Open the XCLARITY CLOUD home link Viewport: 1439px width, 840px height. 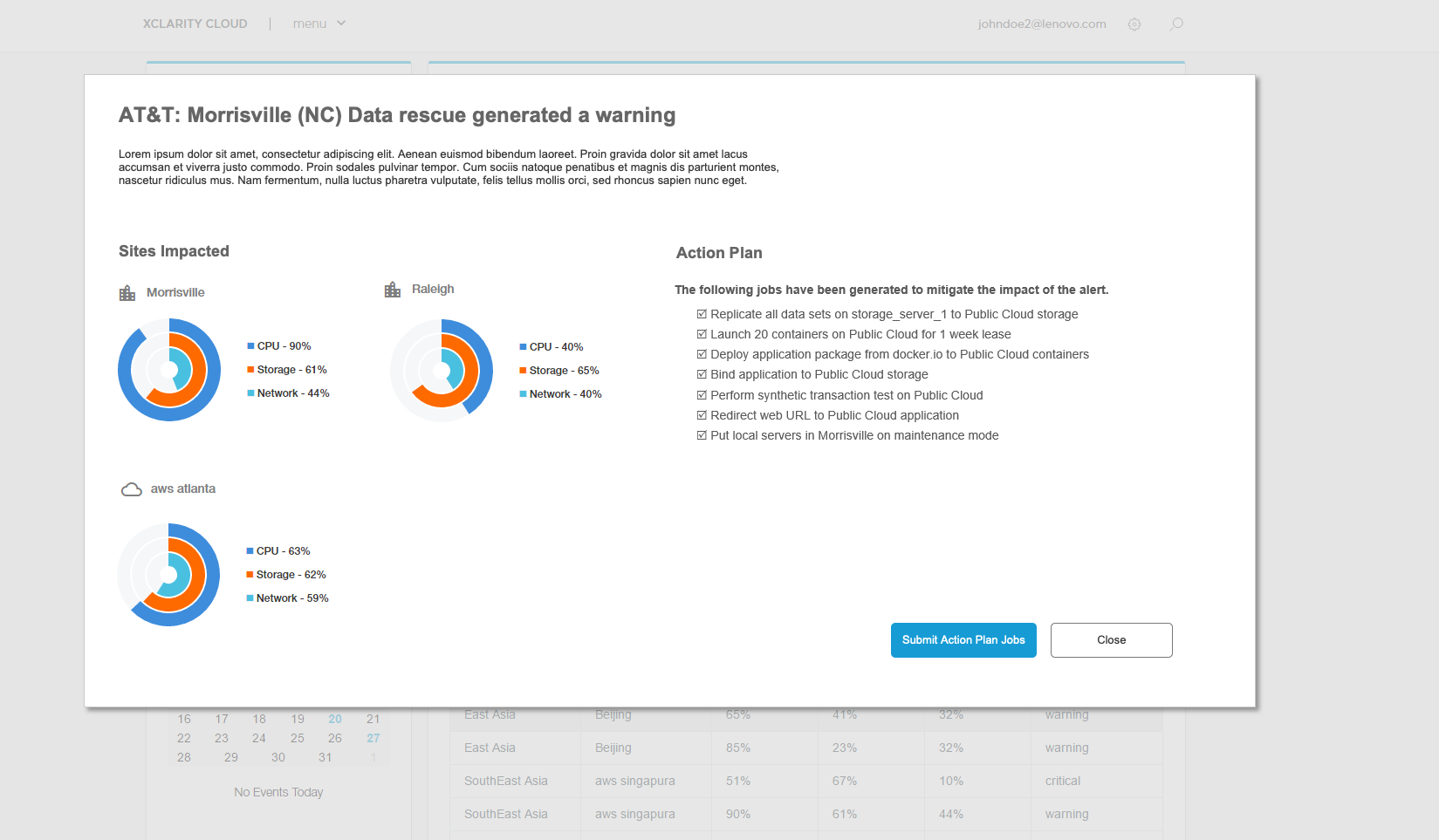[195, 24]
